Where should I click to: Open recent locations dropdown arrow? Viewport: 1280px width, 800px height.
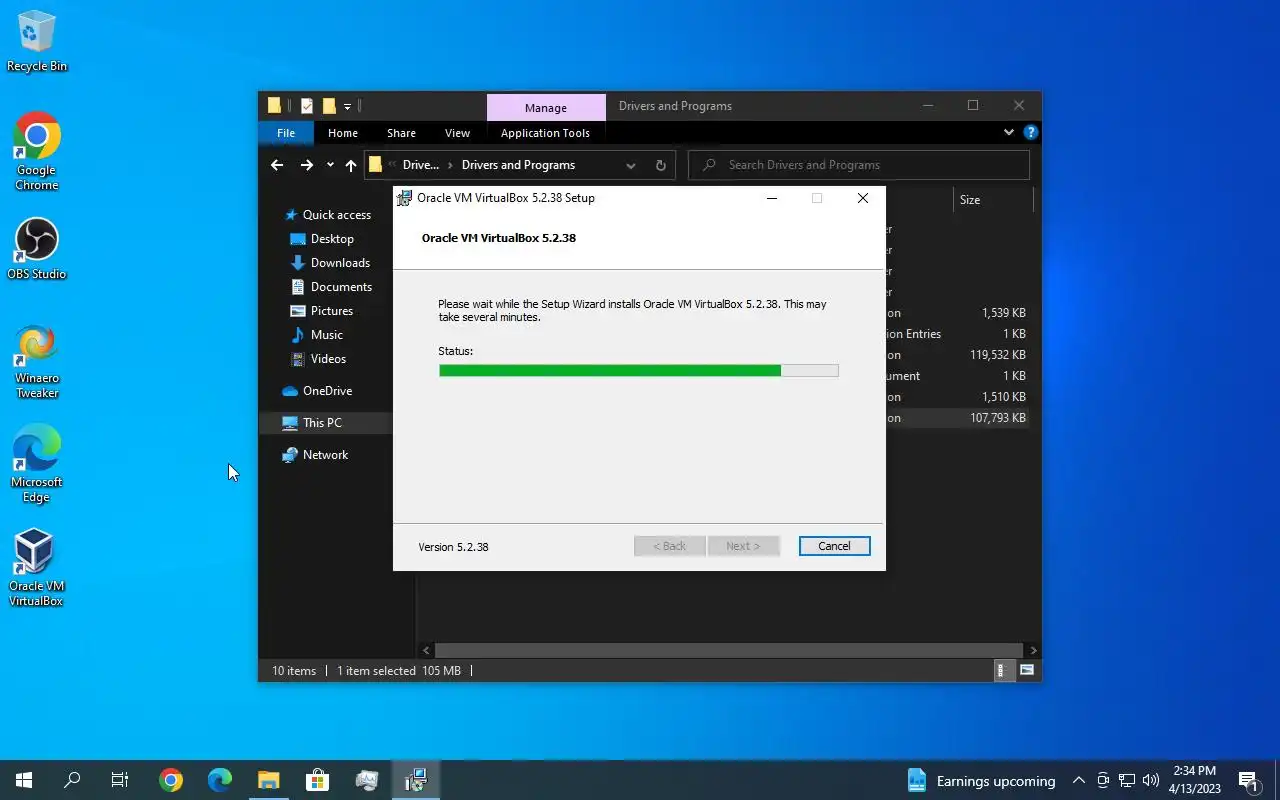point(330,165)
